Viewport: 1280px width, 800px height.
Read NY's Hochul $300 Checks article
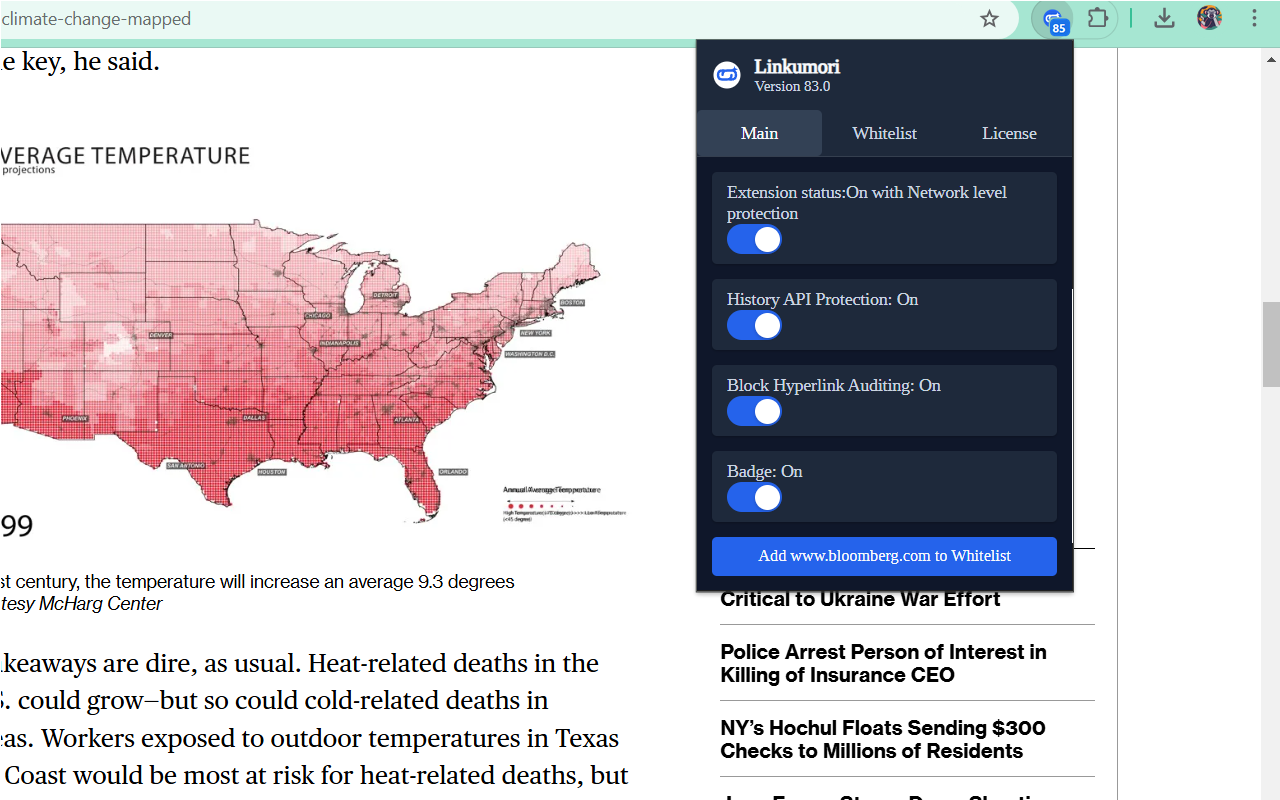click(x=883, y=739)
